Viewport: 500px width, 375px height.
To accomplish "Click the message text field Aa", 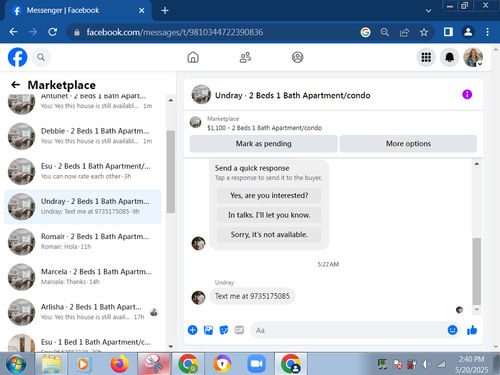I will pos(348,330).
